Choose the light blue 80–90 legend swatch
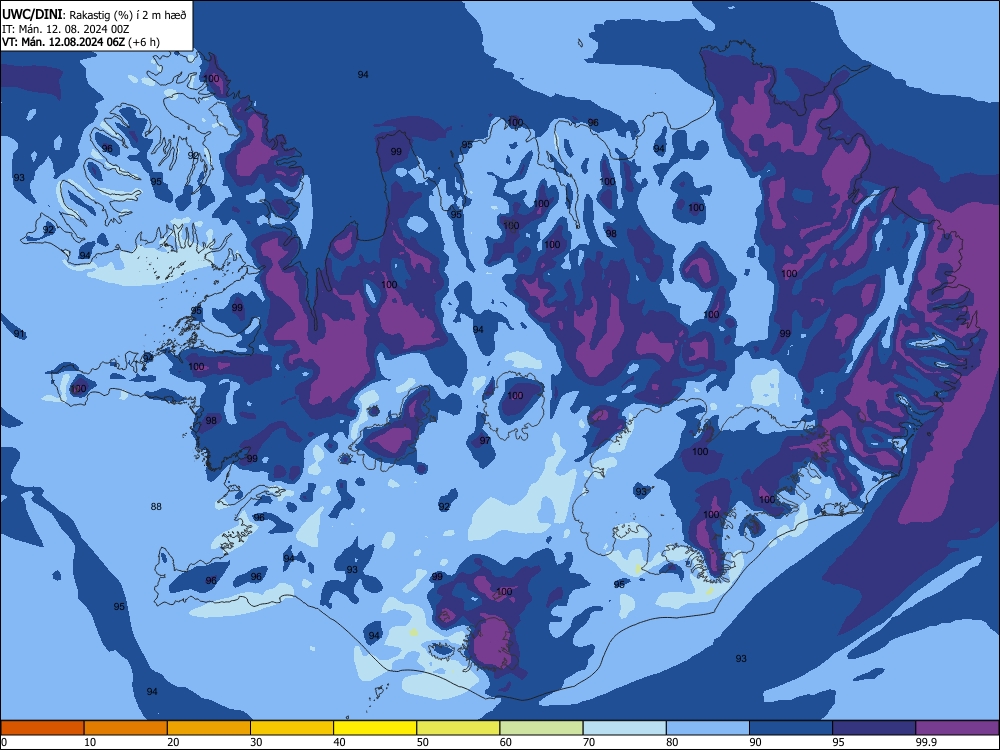The width and height of the screenshot is (1000, 750). 708,728
